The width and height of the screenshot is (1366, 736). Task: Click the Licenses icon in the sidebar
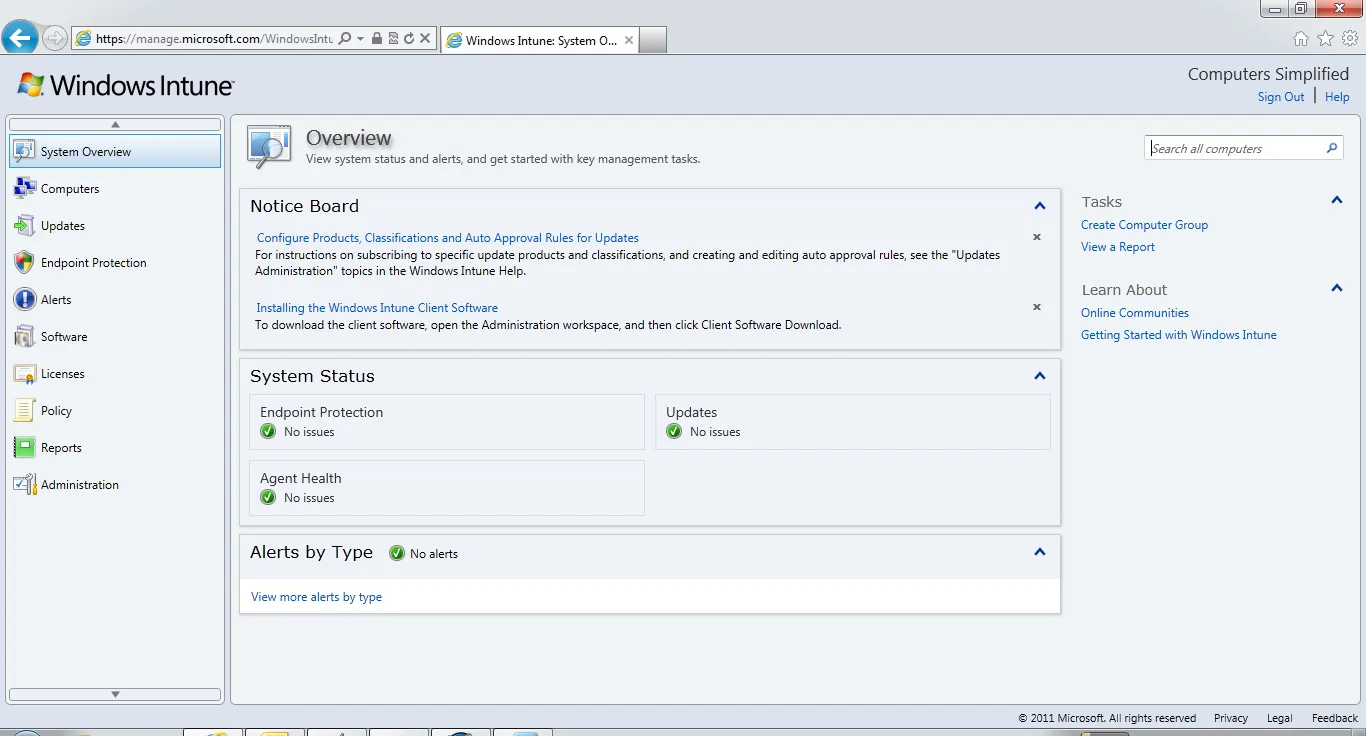click(25, 373)
